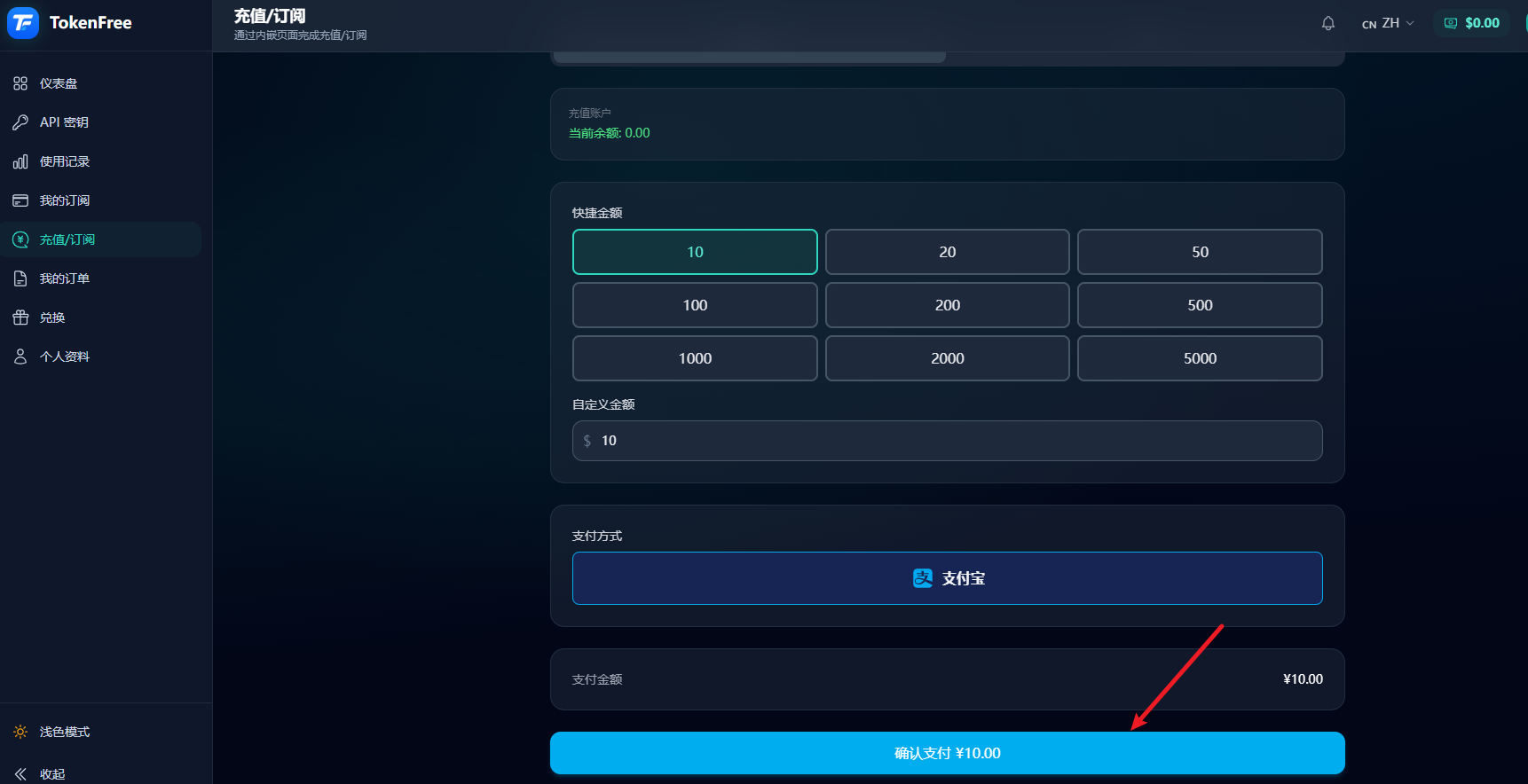The image size is (1528, 784).
Task: Click the Alipay logo icon
Action: (922, 578)
